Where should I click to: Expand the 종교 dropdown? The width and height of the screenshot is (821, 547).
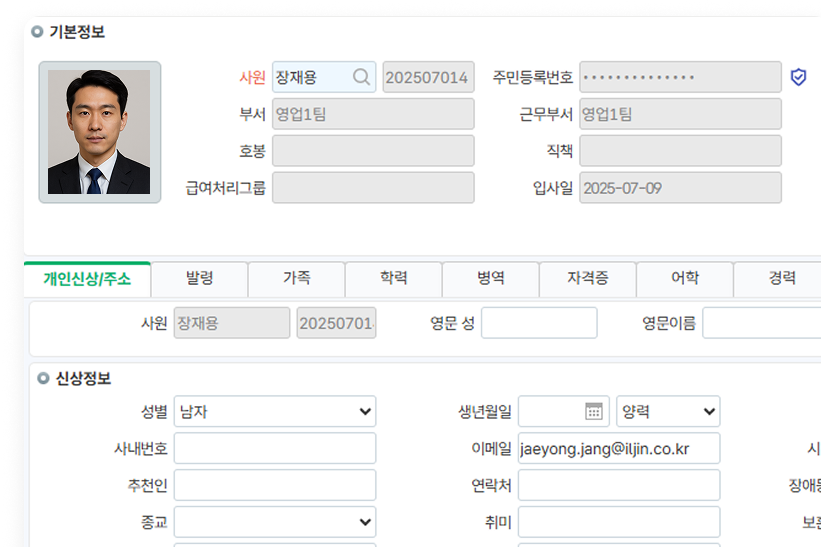tap(274, 521)
